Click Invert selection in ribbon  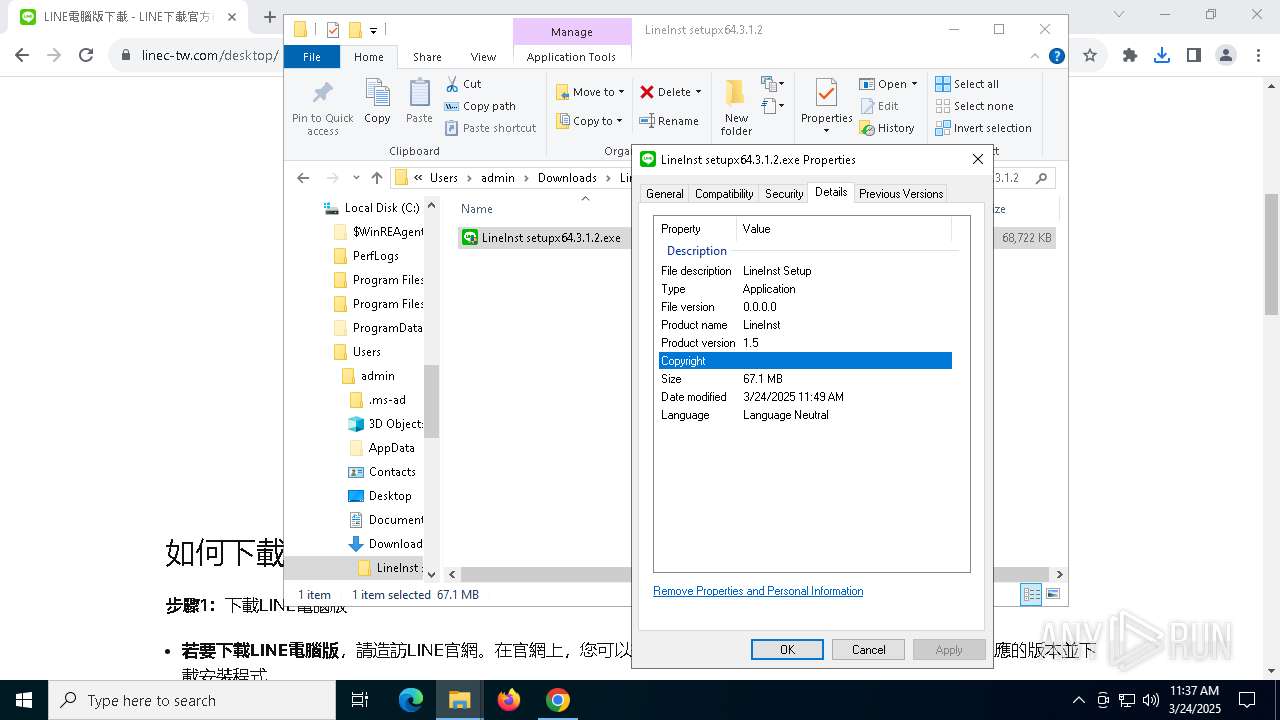983,128
